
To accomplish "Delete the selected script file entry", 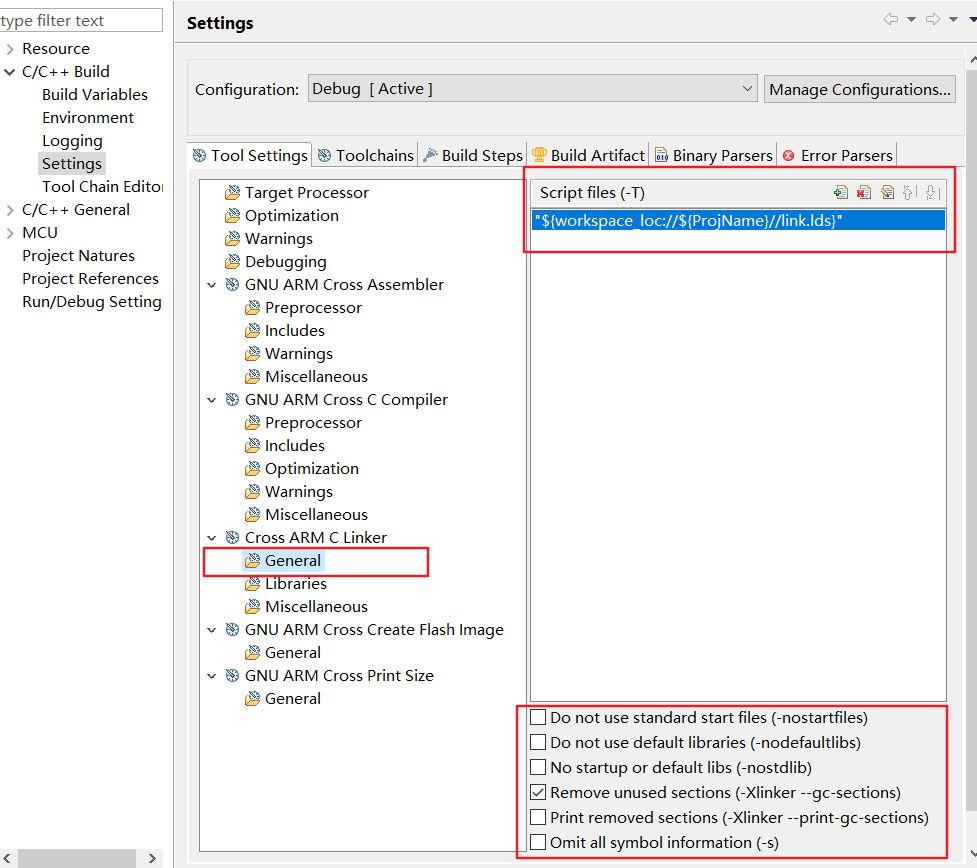I will tap(864, 193).
